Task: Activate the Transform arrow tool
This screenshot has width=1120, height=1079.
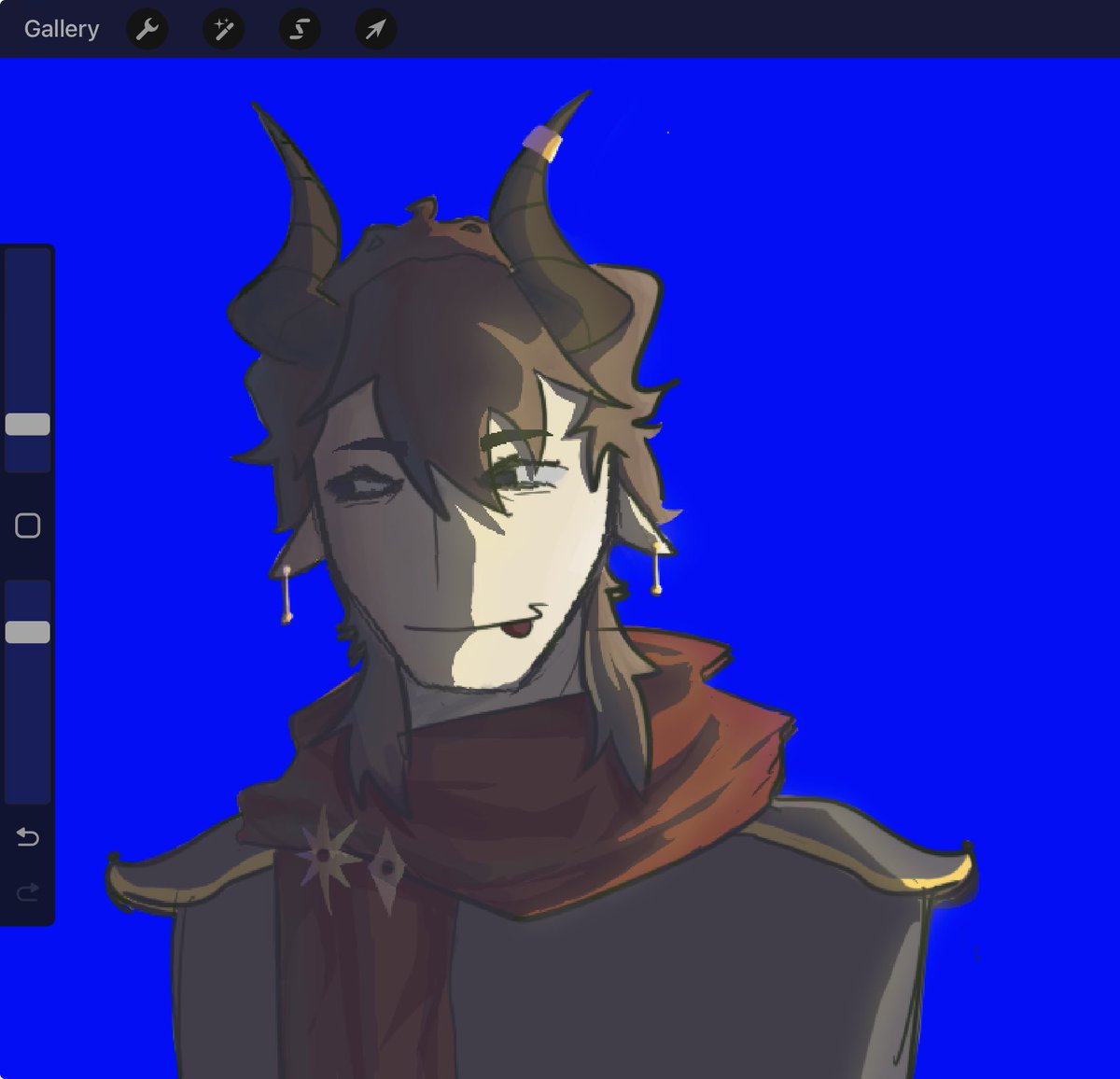Action: [x=376, y=29]
